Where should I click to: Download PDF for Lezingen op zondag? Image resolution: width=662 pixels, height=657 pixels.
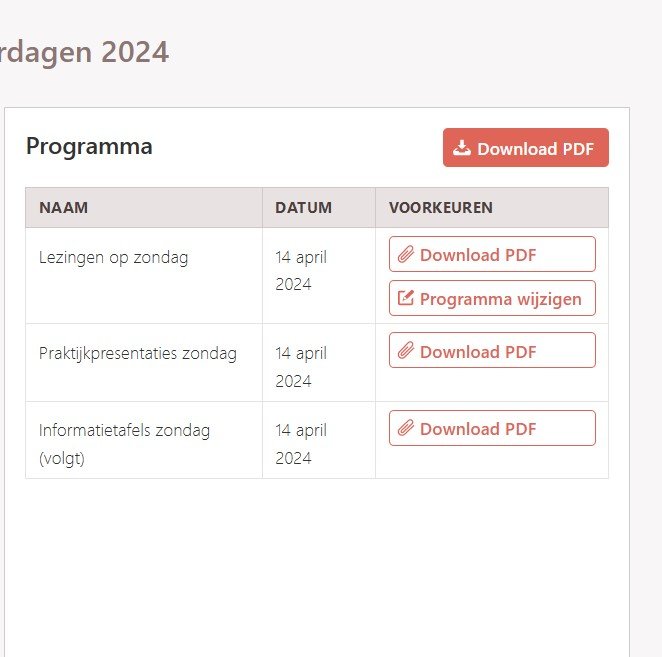[x=492, y=255]
